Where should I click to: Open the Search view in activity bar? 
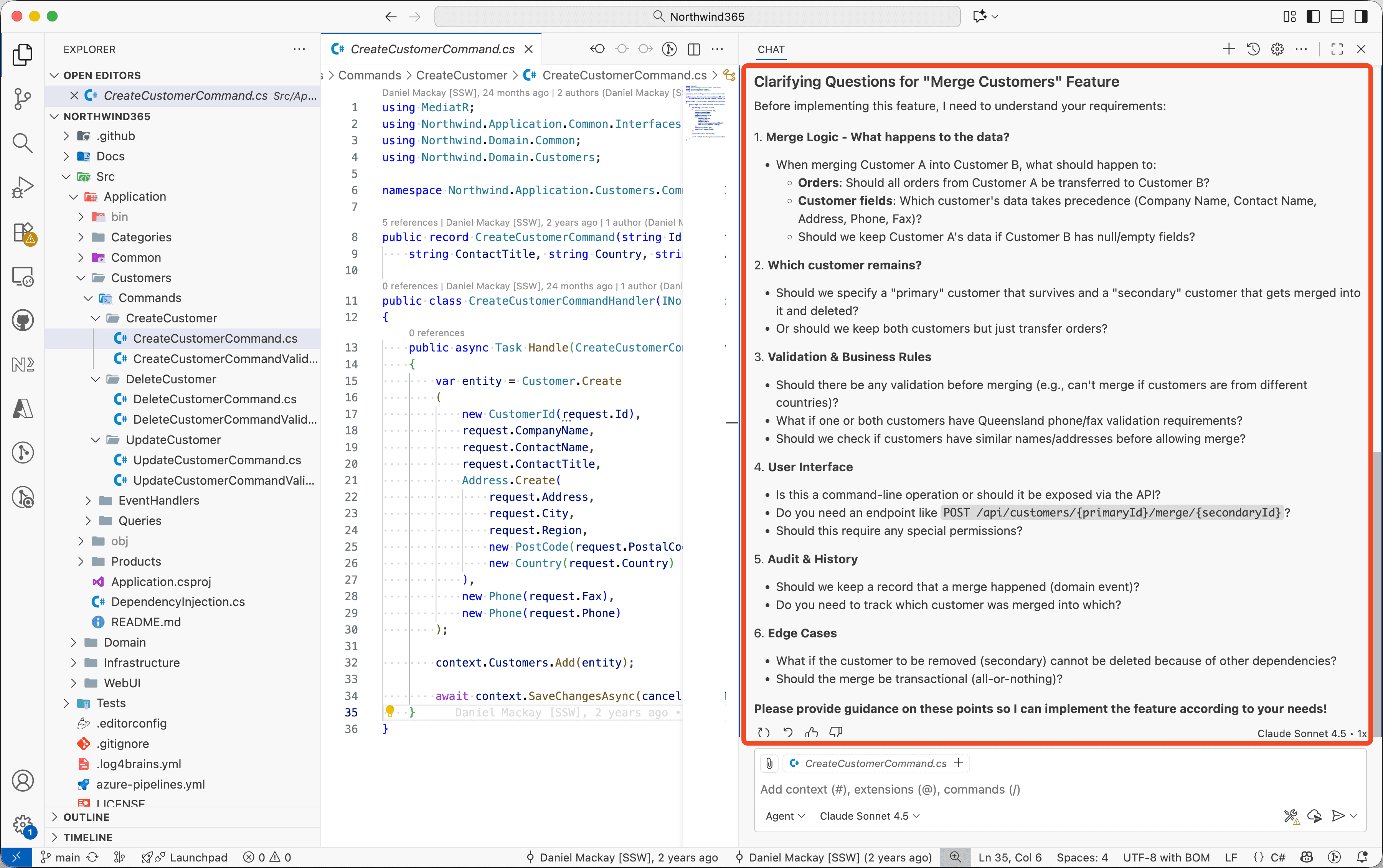(22, 142)
